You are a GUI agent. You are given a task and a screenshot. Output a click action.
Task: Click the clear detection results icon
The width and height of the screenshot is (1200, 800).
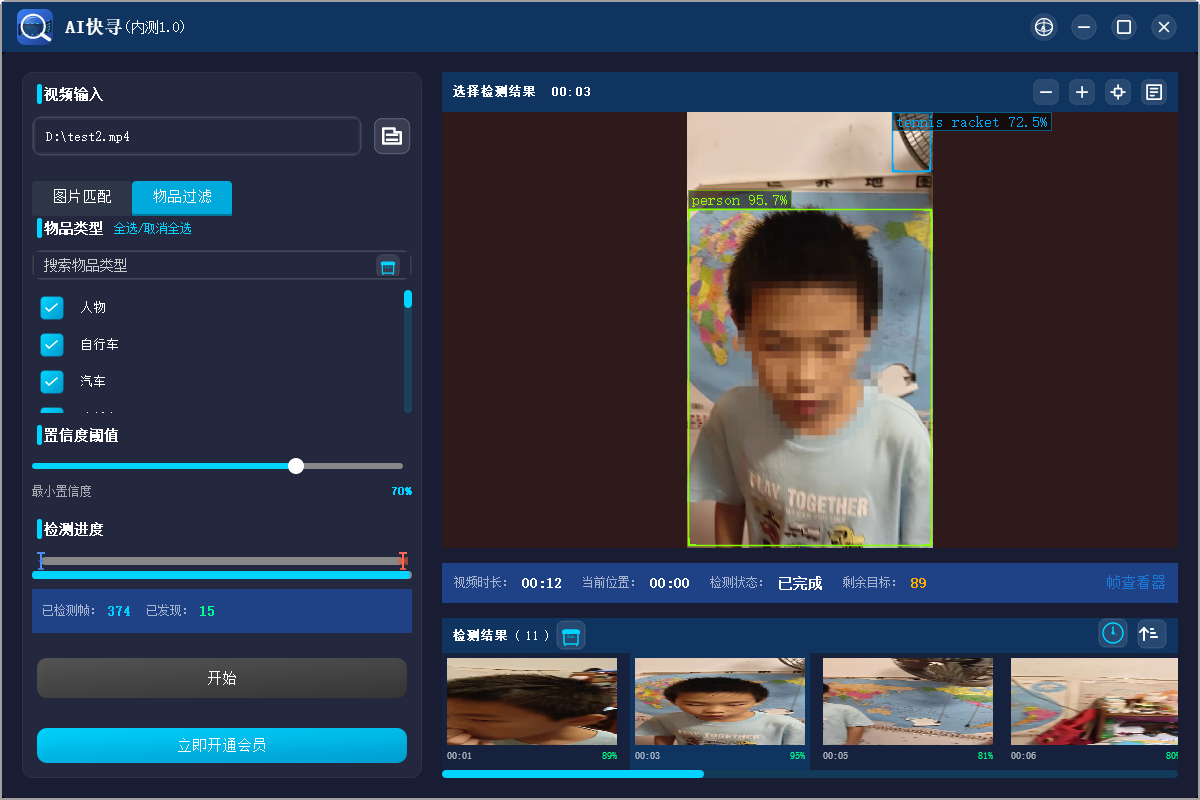coord(571,636)
